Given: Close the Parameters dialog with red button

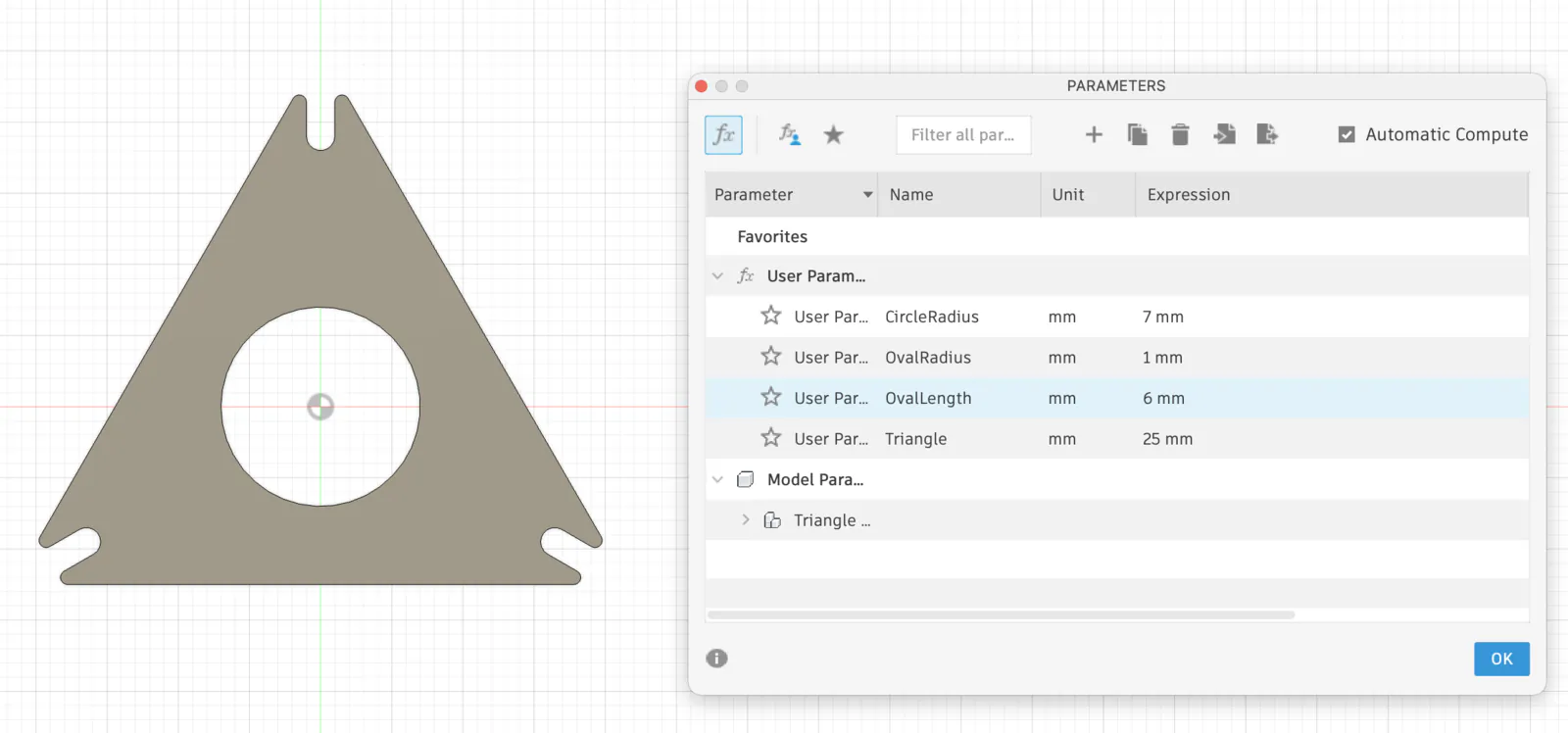Looking at the screenshot, I should tap(702, 86).
